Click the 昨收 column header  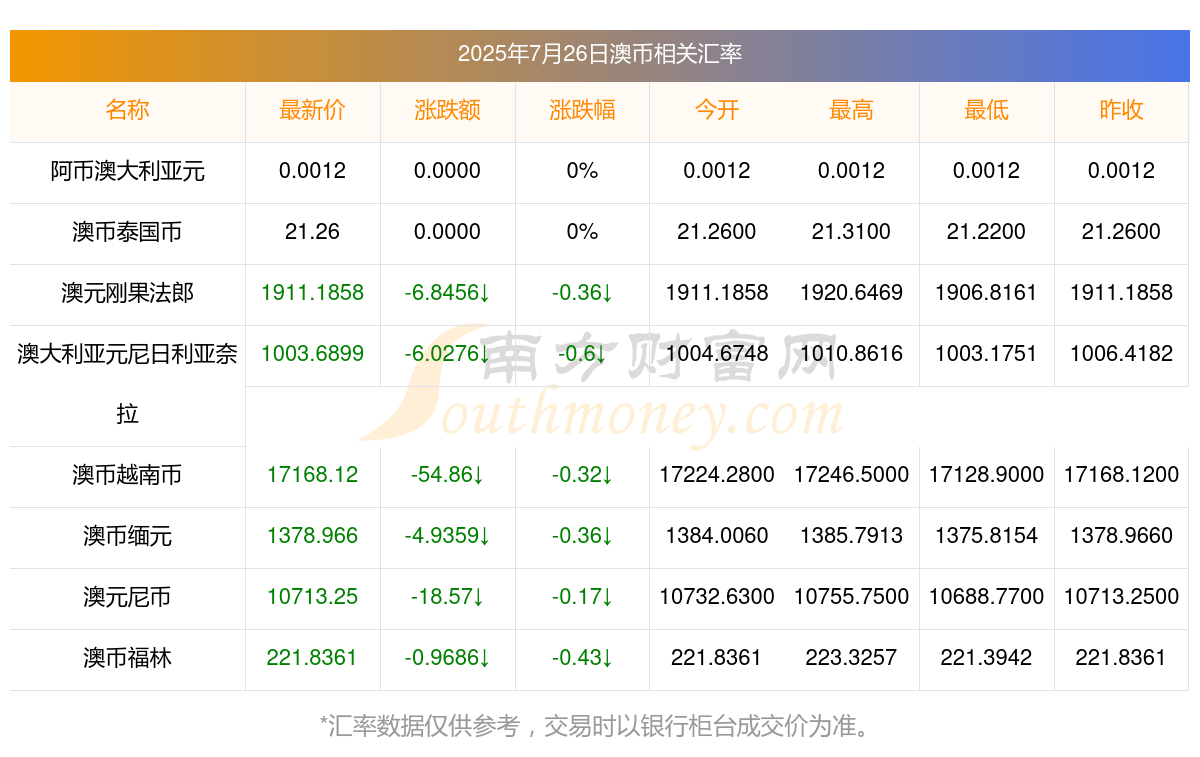click(1121, 110)
